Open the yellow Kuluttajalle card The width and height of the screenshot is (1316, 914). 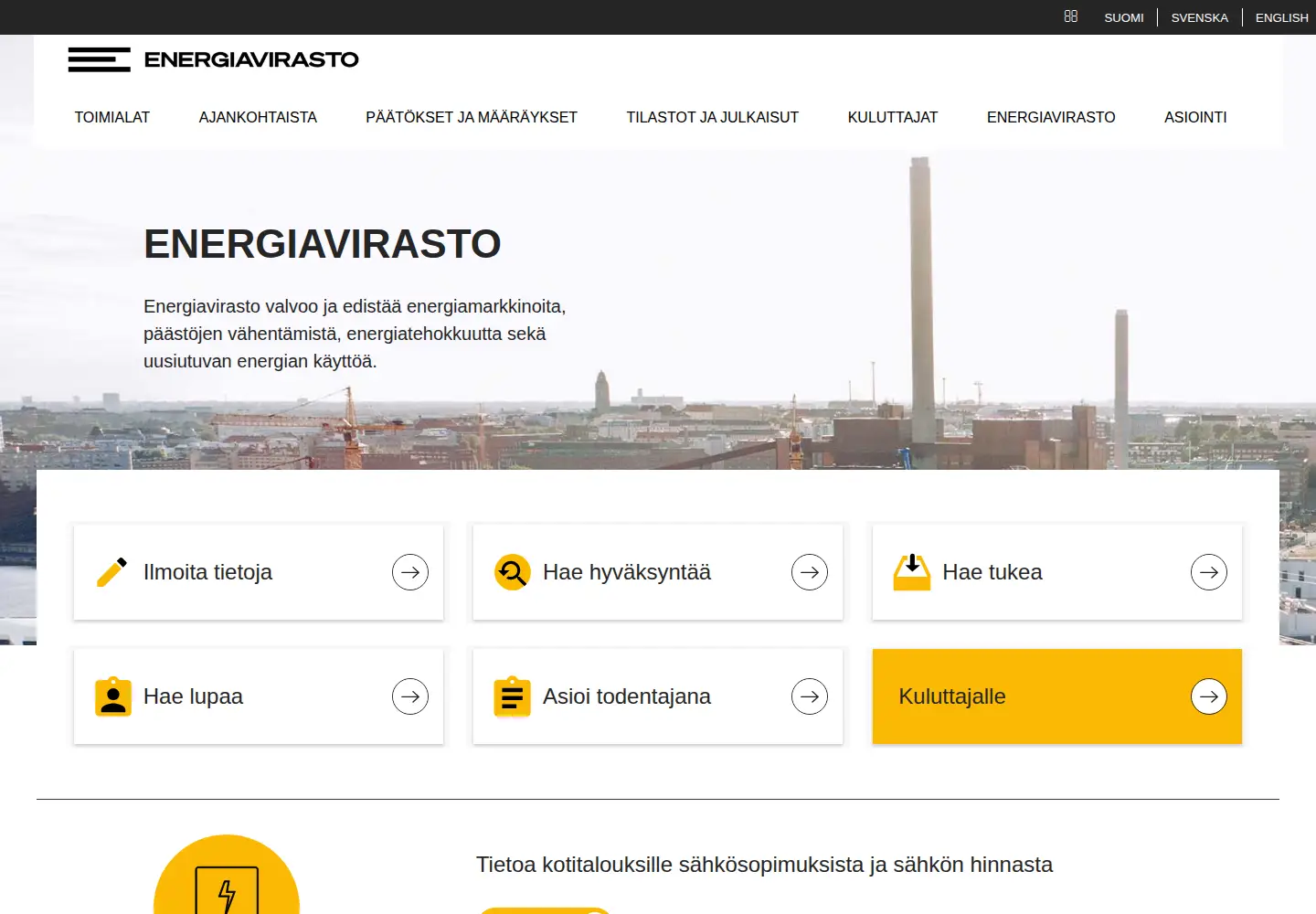1057,696
